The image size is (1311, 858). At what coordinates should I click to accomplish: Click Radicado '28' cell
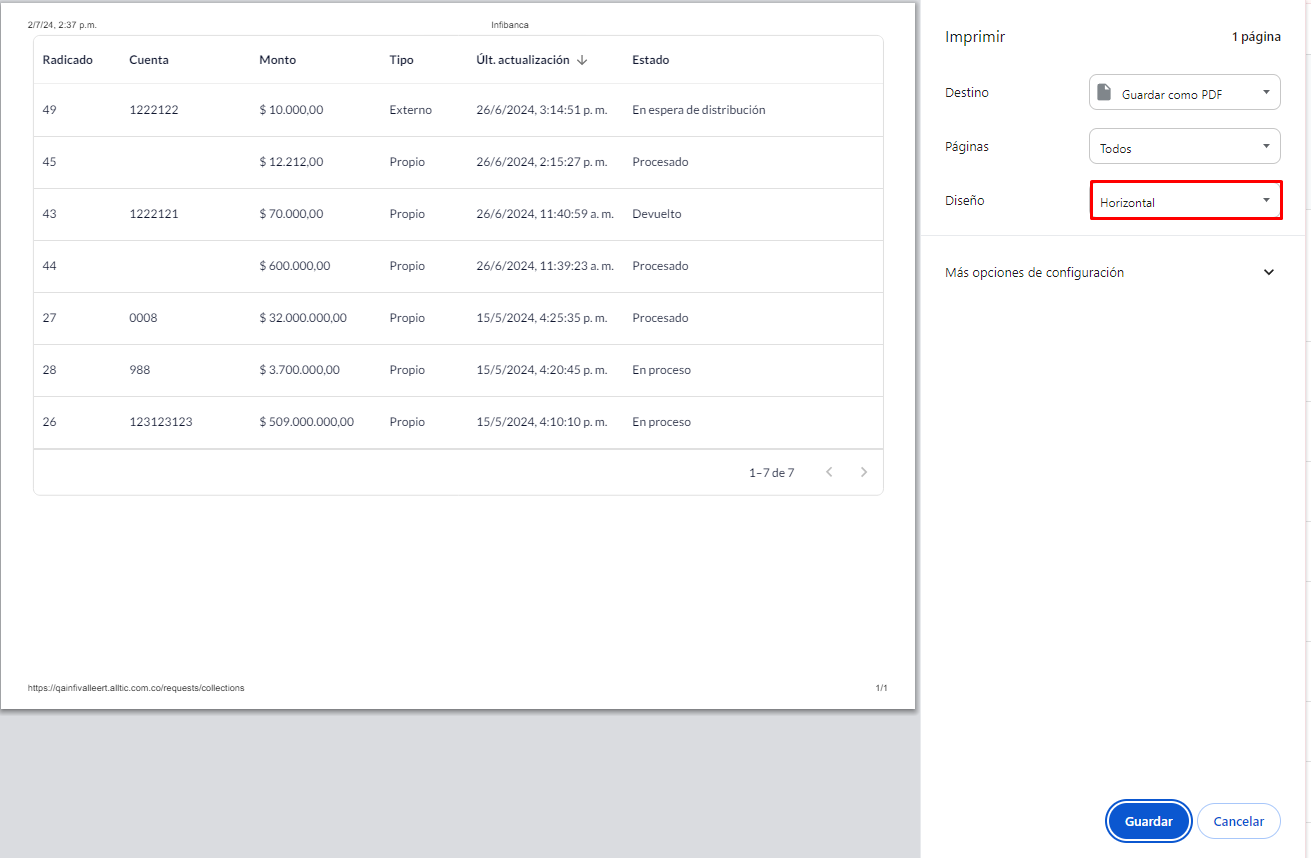(x=49, y=370)
